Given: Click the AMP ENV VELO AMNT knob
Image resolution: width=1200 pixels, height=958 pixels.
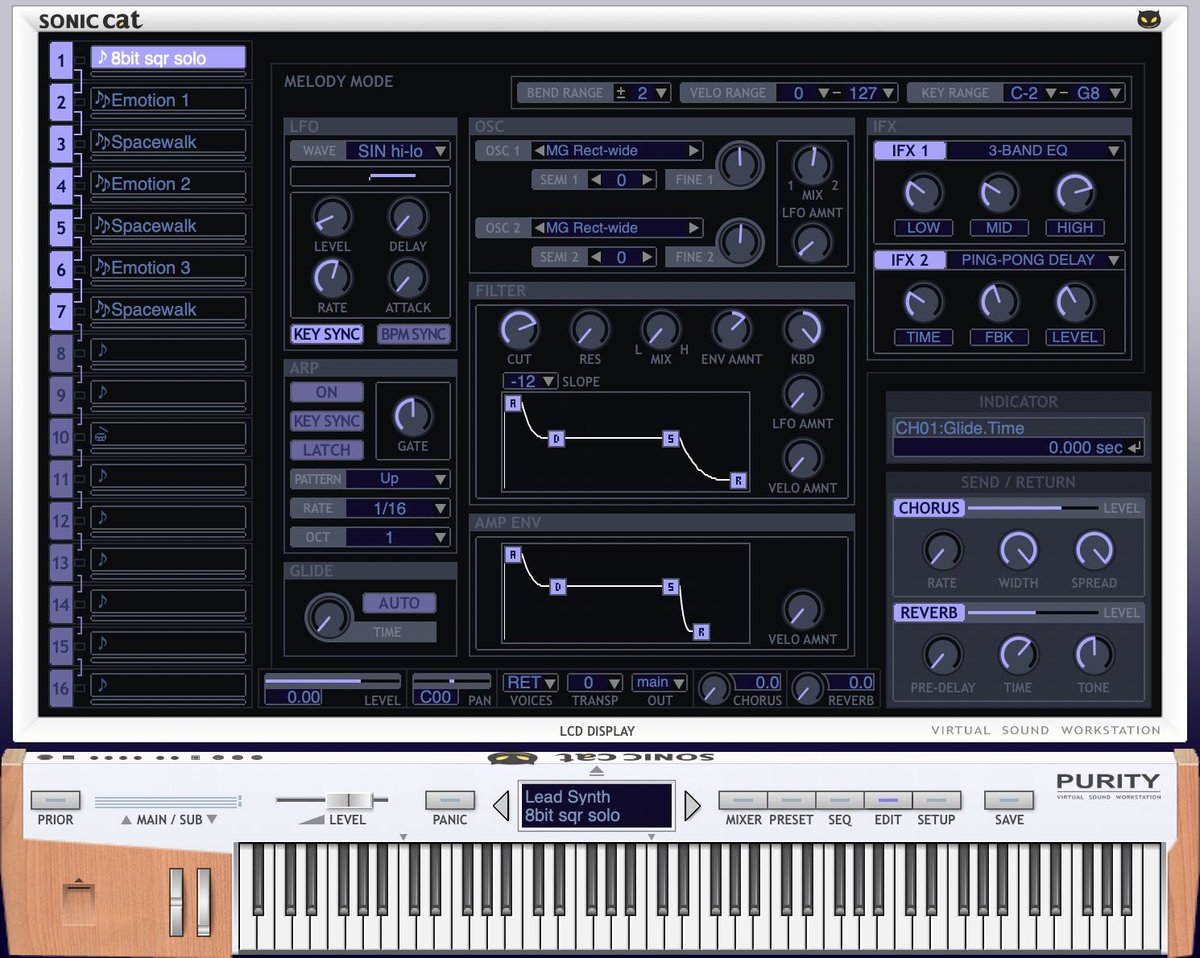Looking at the screenshot, I should [802, 610].
